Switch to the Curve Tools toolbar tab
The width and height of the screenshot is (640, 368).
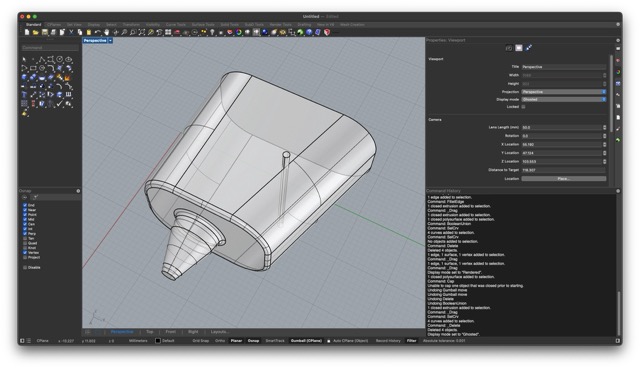coord(176,24)
